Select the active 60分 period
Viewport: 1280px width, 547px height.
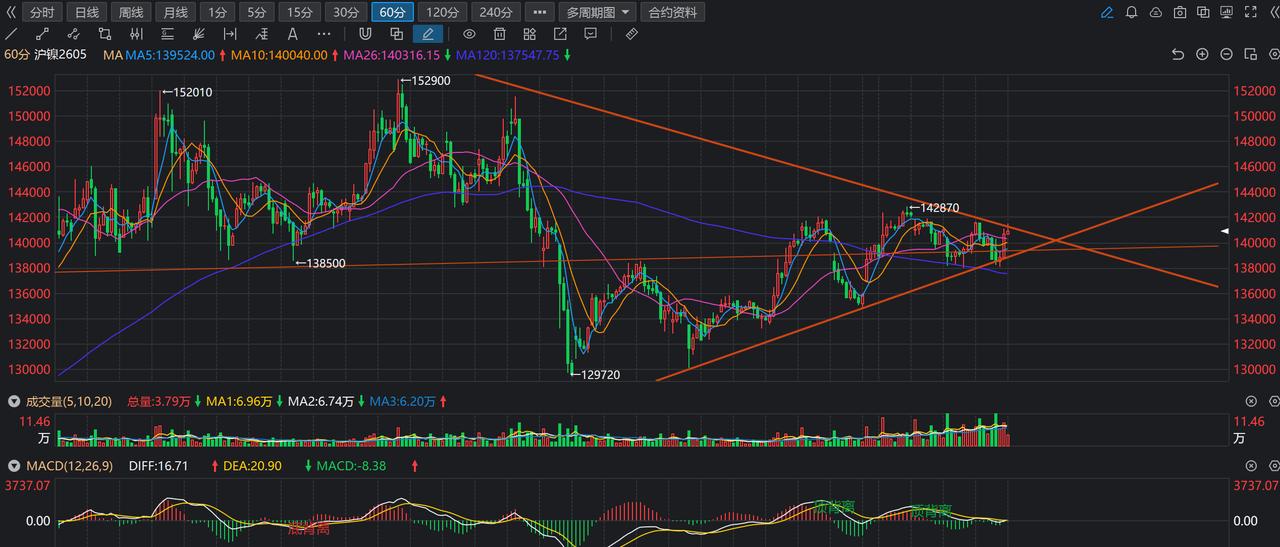(x=391, y=13)
